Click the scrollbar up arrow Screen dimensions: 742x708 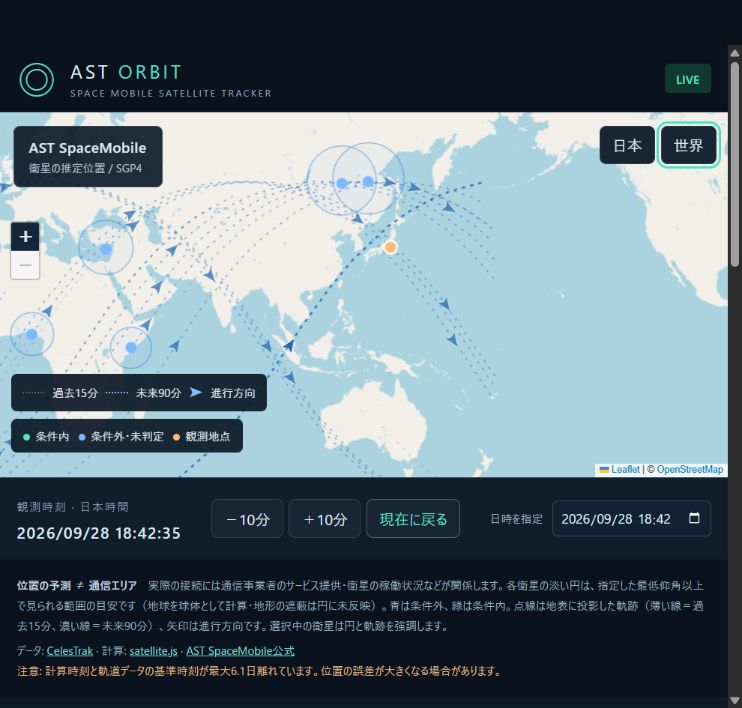click(x=734, y=53)
